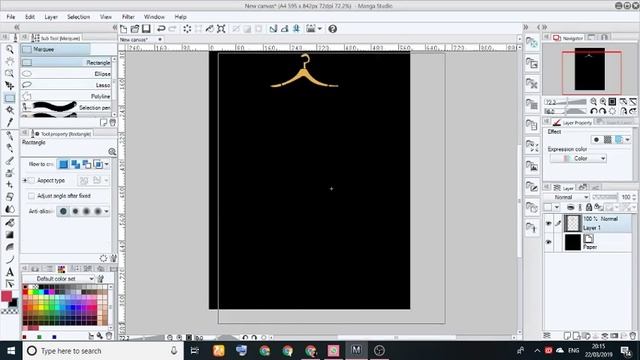Open the Filter menu
The image size is (640, 360).
point(128,17)
